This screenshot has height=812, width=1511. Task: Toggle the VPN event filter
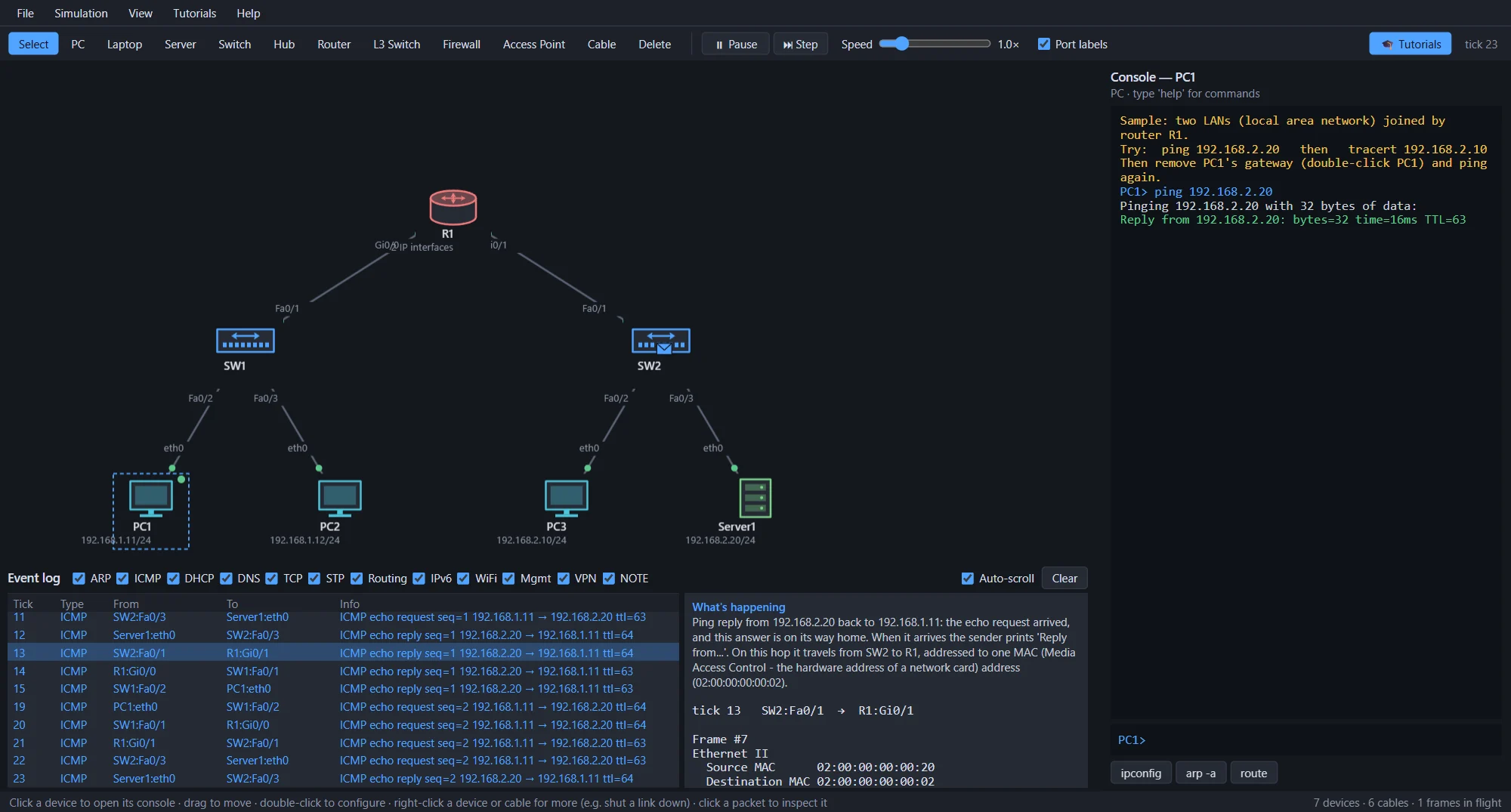pyautogui.click(x=564, y=579)
